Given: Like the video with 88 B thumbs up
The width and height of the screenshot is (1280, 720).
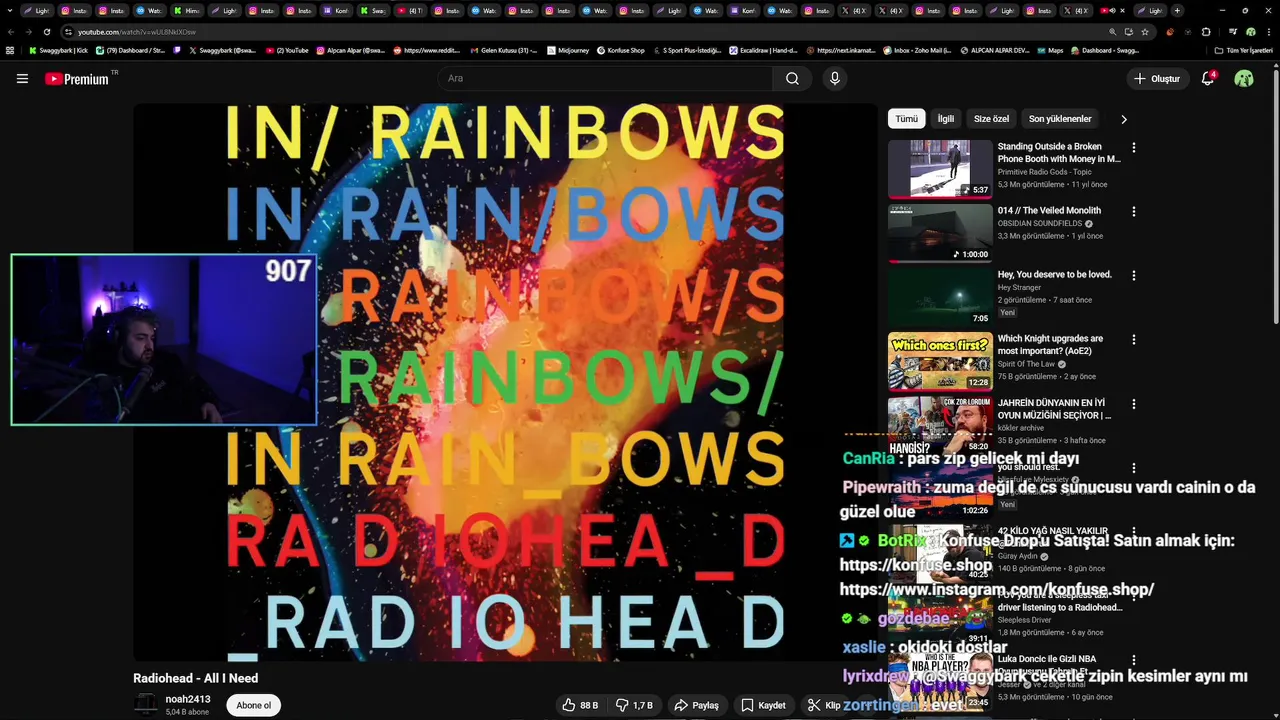Looking at the screenshot, I should click(x=580, y=705).
